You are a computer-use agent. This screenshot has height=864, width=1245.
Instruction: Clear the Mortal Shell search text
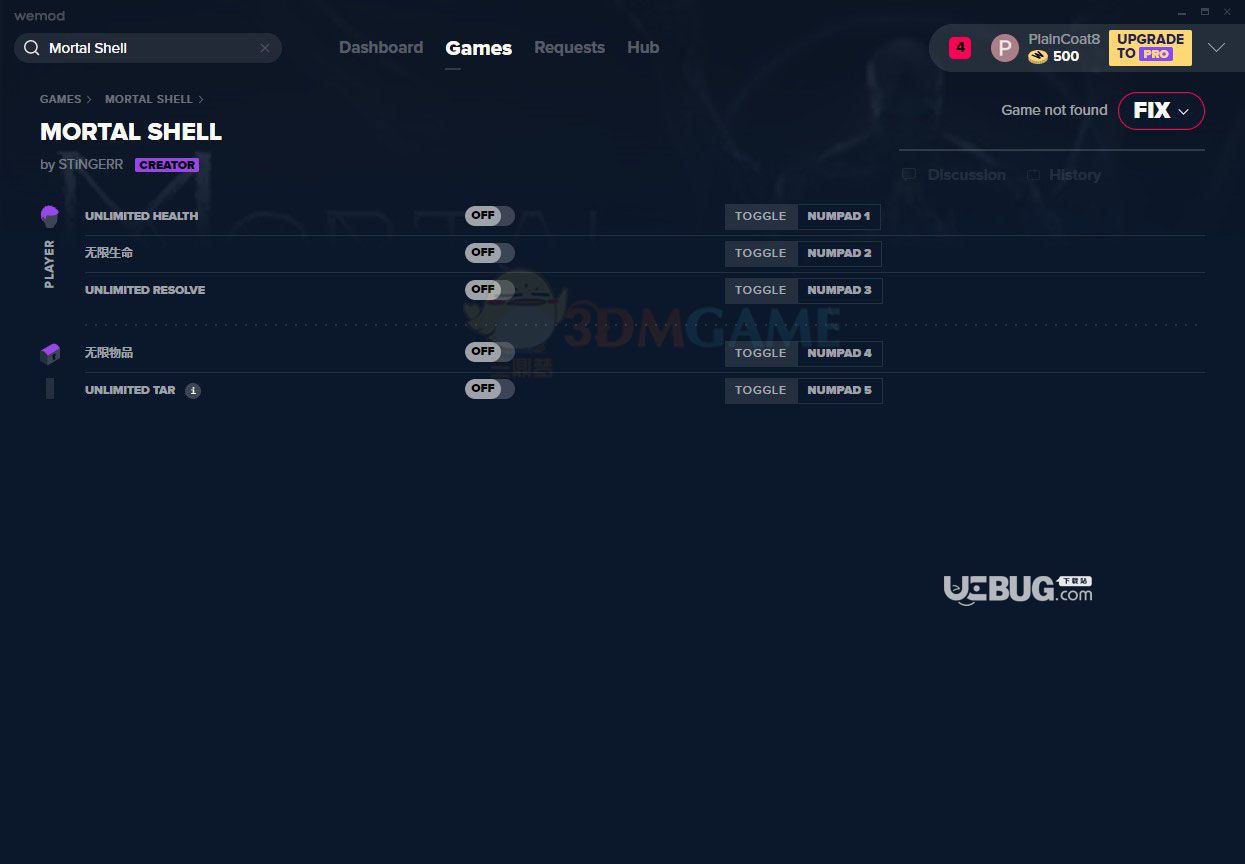265,48
